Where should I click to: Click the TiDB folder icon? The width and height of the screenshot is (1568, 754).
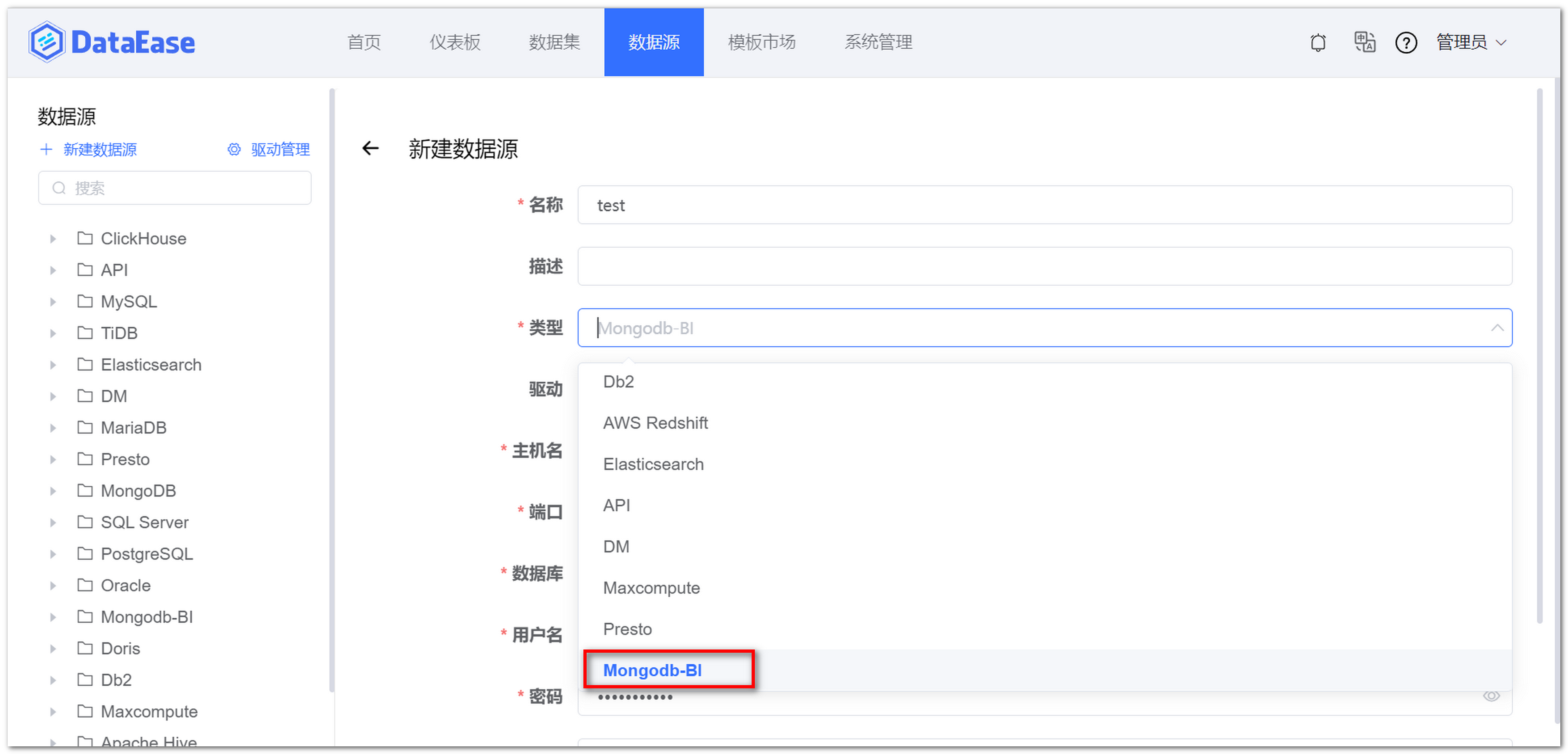85,333
